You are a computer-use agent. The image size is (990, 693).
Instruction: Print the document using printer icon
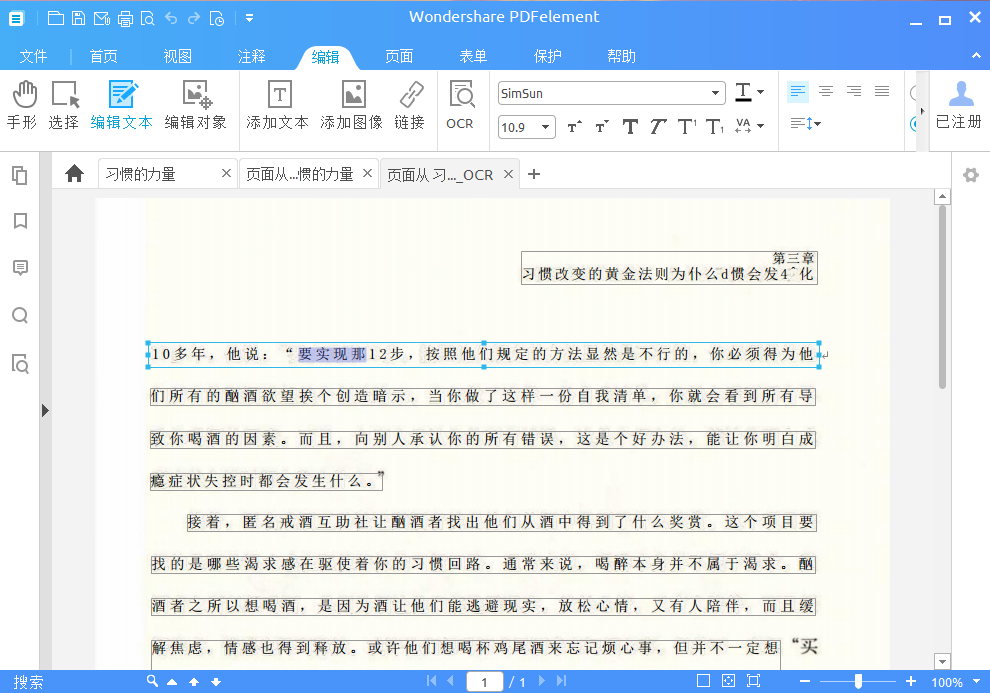pos(125,19)
